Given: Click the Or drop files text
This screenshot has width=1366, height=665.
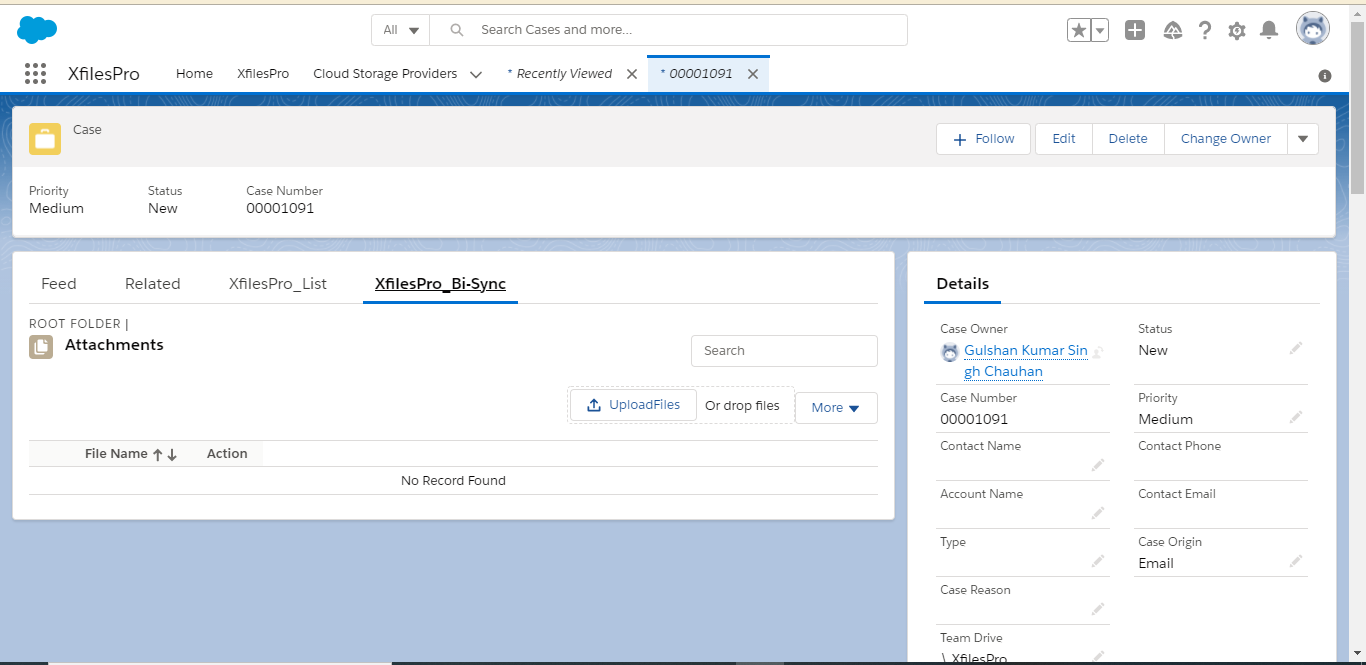Looking at the screenshot, I should coord(742,406).
